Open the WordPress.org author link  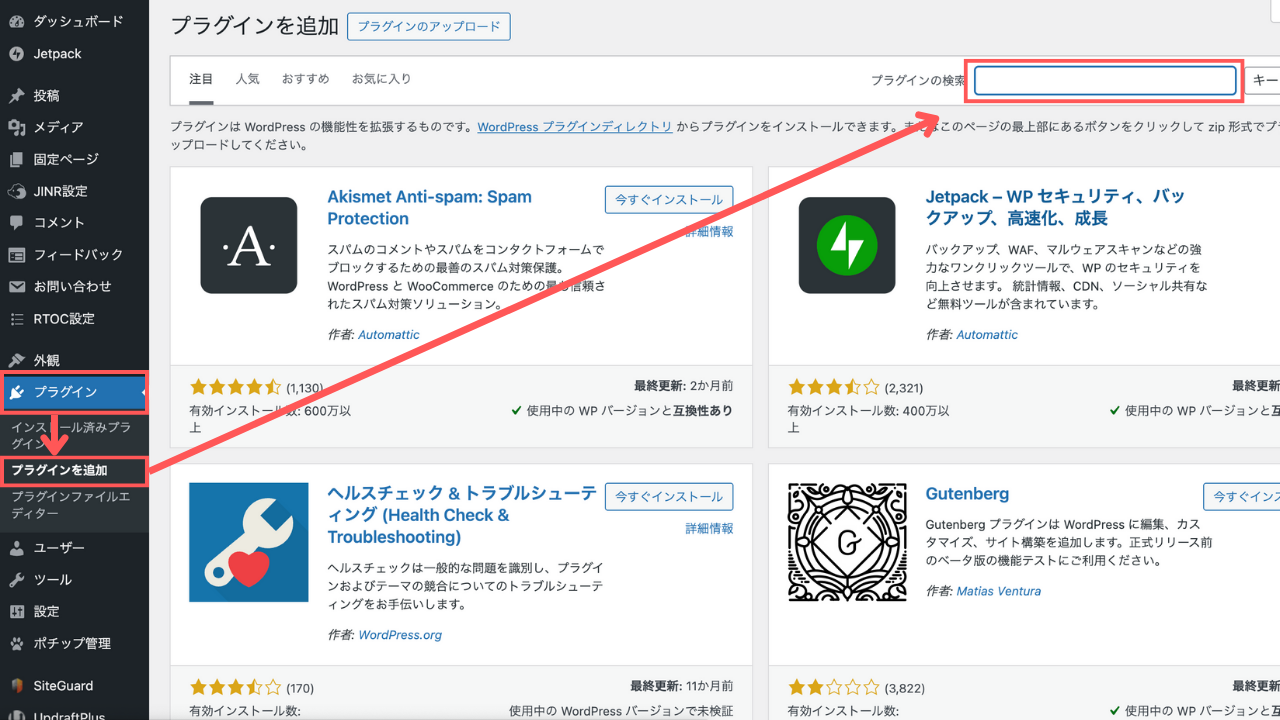(x=400, y=635)
